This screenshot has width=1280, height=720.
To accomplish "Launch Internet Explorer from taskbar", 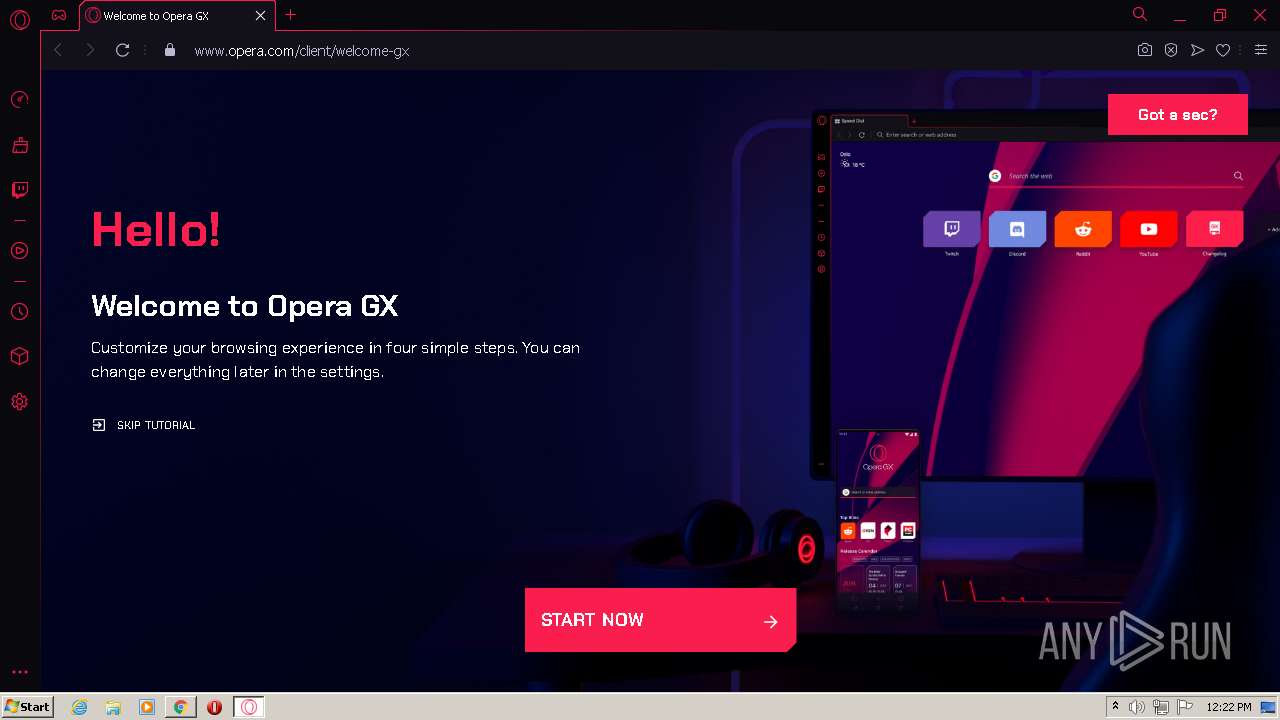I will (80, 707).
